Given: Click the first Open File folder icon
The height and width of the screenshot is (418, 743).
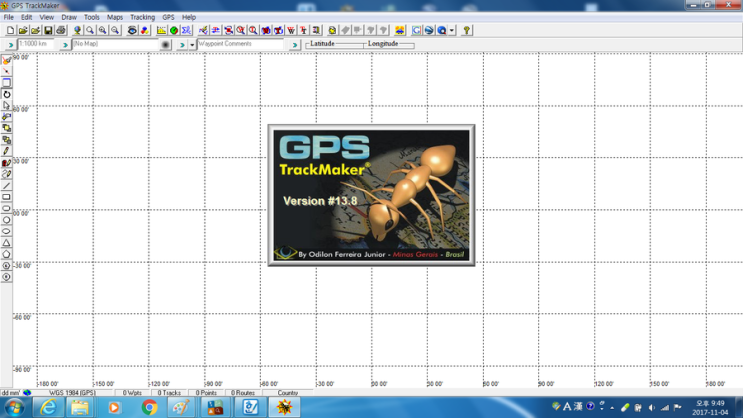Looking at the screenshot, I should click(x=23, y=30).
